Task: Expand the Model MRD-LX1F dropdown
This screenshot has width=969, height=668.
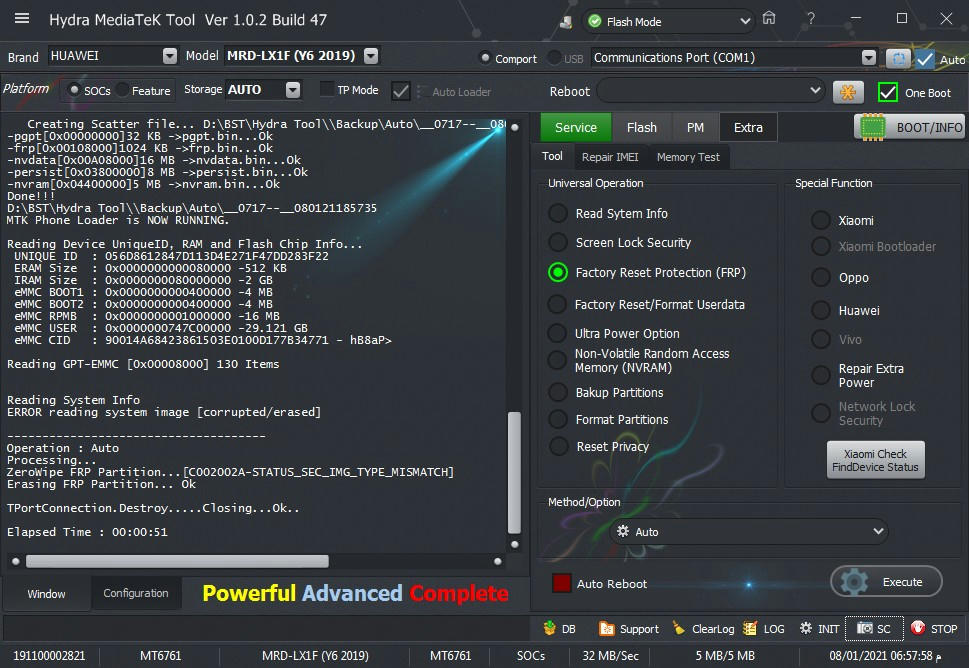Action: click(x=371, y=56)
